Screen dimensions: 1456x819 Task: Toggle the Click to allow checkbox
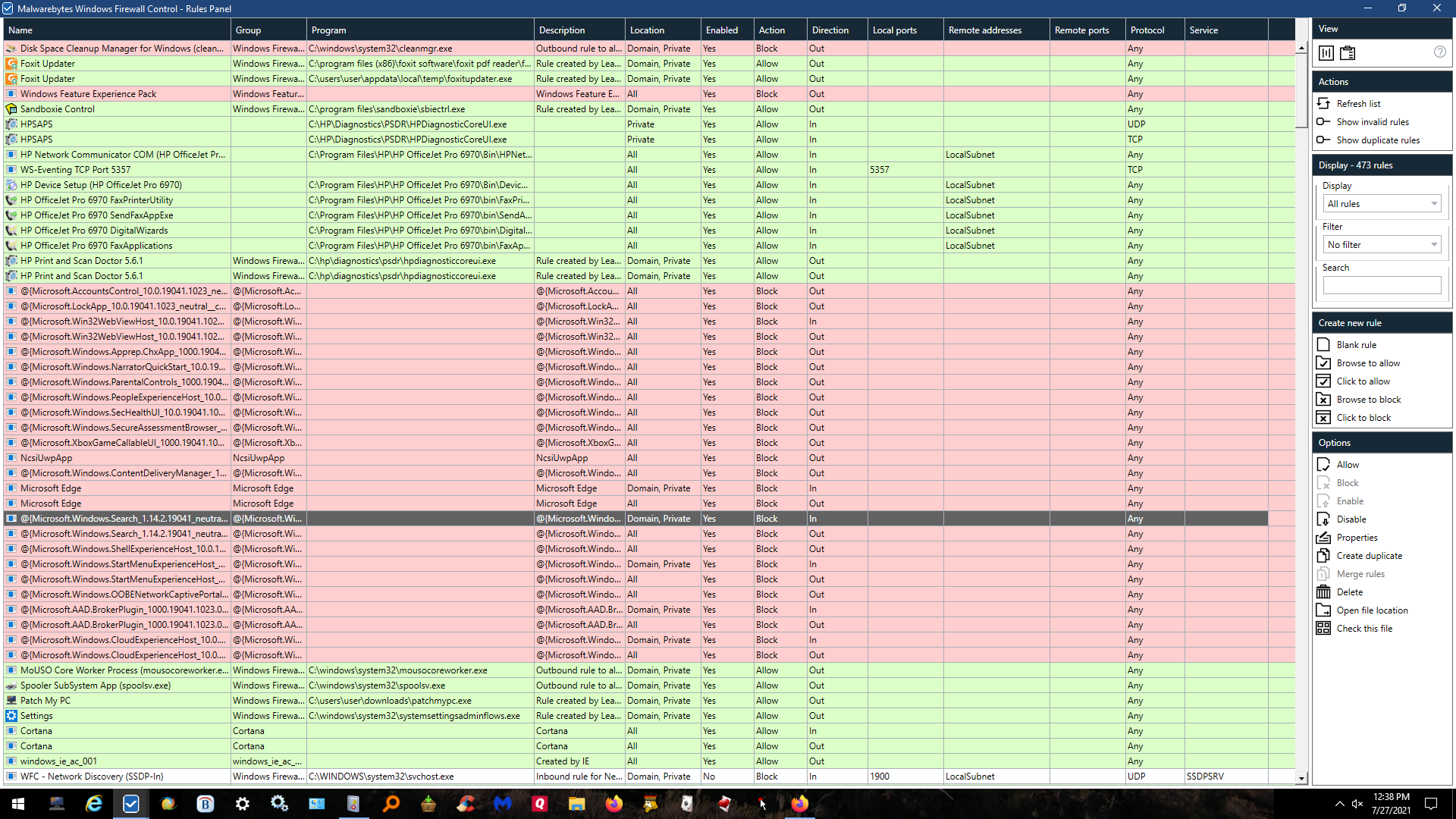coord(1323,381)
